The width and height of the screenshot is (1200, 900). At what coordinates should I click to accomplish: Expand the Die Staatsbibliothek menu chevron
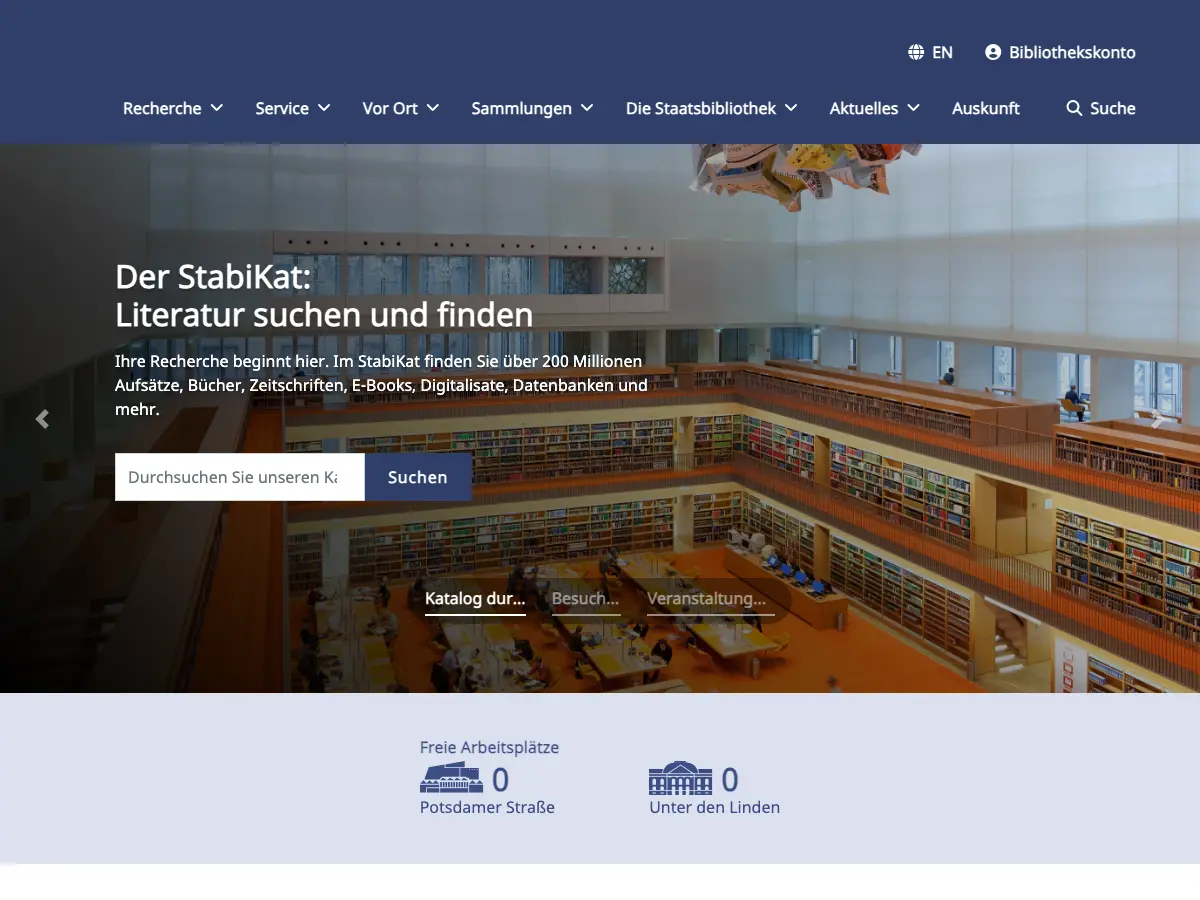[791, 108]
